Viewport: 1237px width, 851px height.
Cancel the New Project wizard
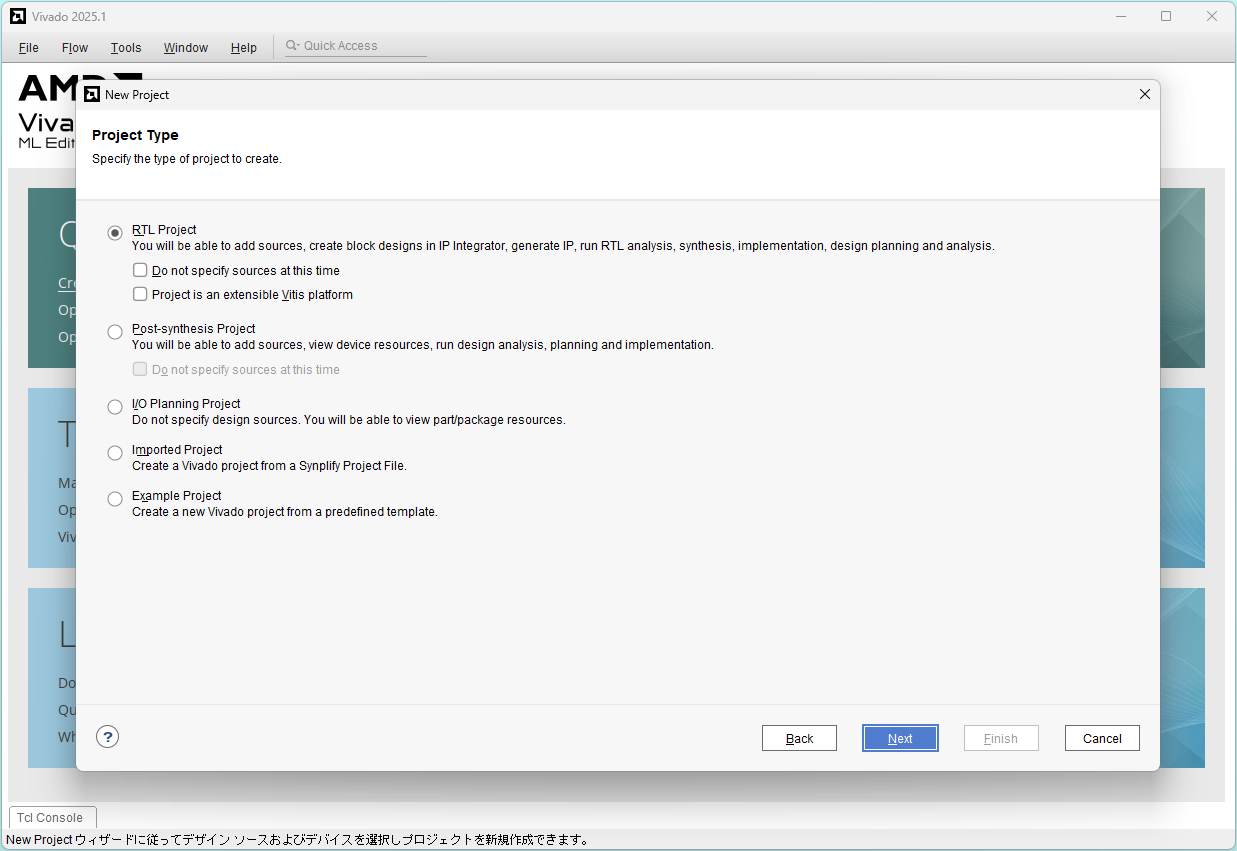pyautogui.click(x=1102, y=739)
